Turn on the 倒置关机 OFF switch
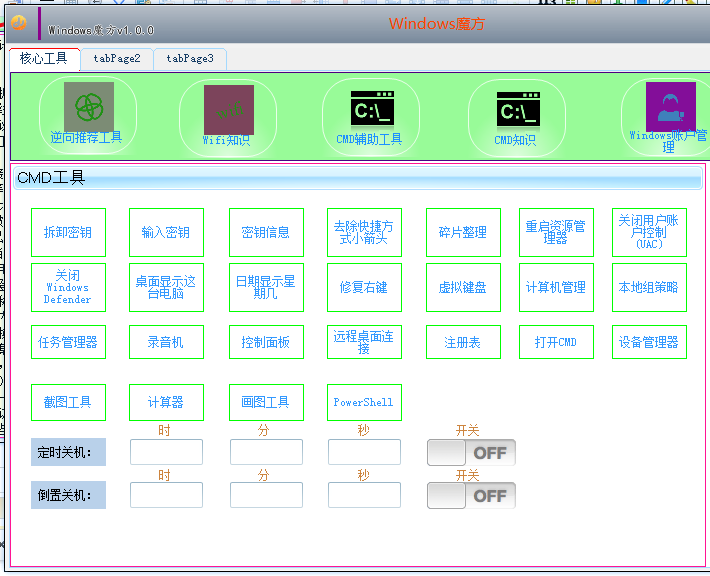Screen dimensions: 710x576 471,495
